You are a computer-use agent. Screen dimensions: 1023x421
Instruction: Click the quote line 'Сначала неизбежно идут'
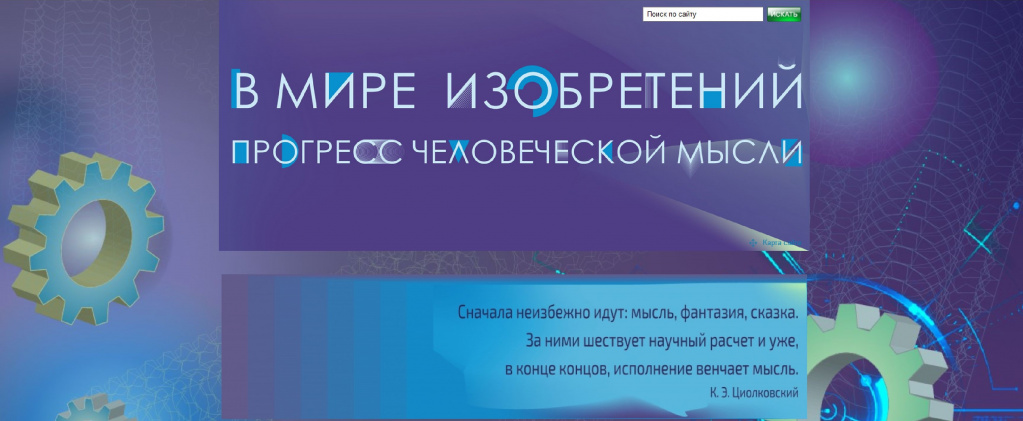628,313
